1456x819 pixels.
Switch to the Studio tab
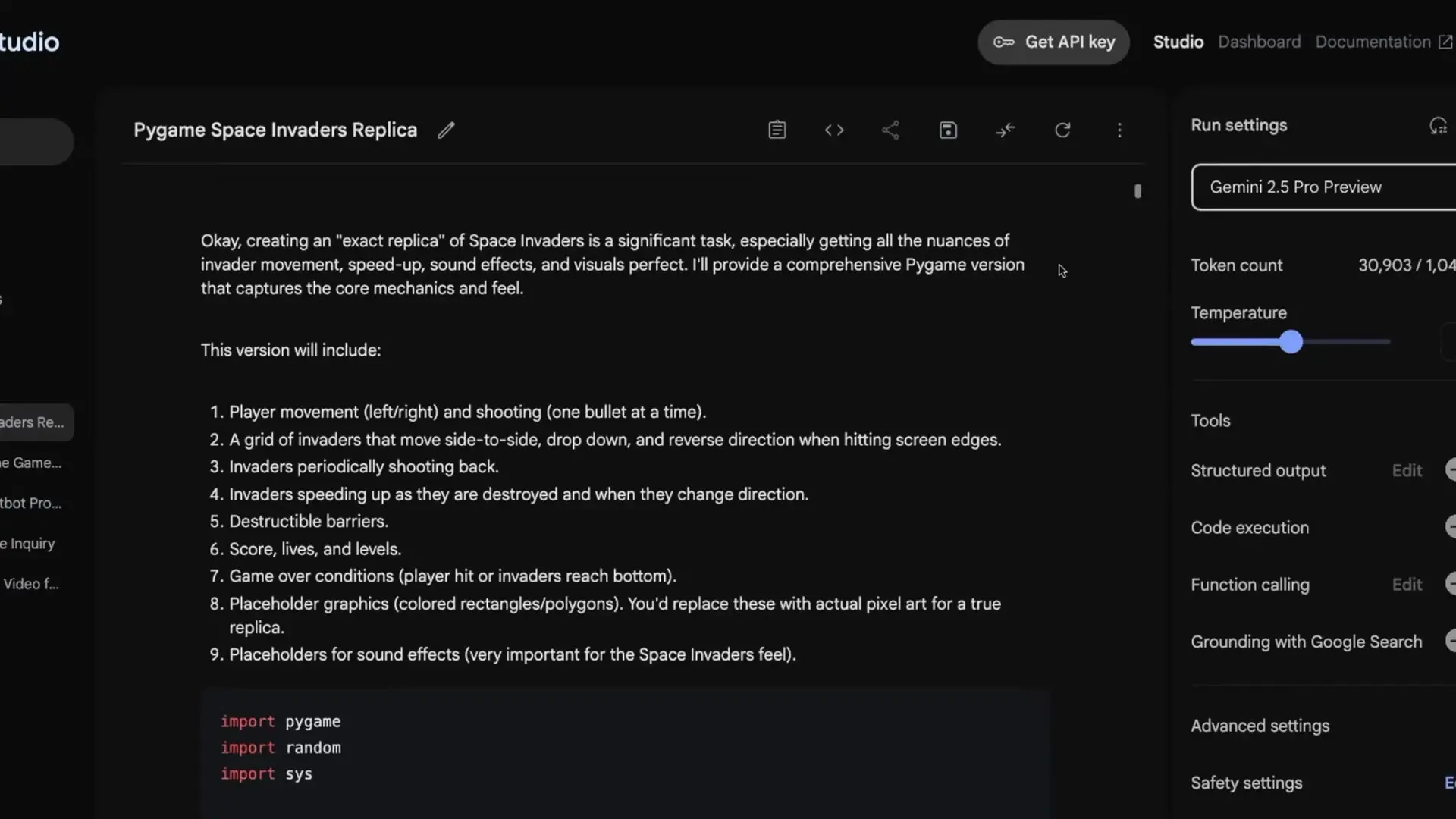(1178, 42)
